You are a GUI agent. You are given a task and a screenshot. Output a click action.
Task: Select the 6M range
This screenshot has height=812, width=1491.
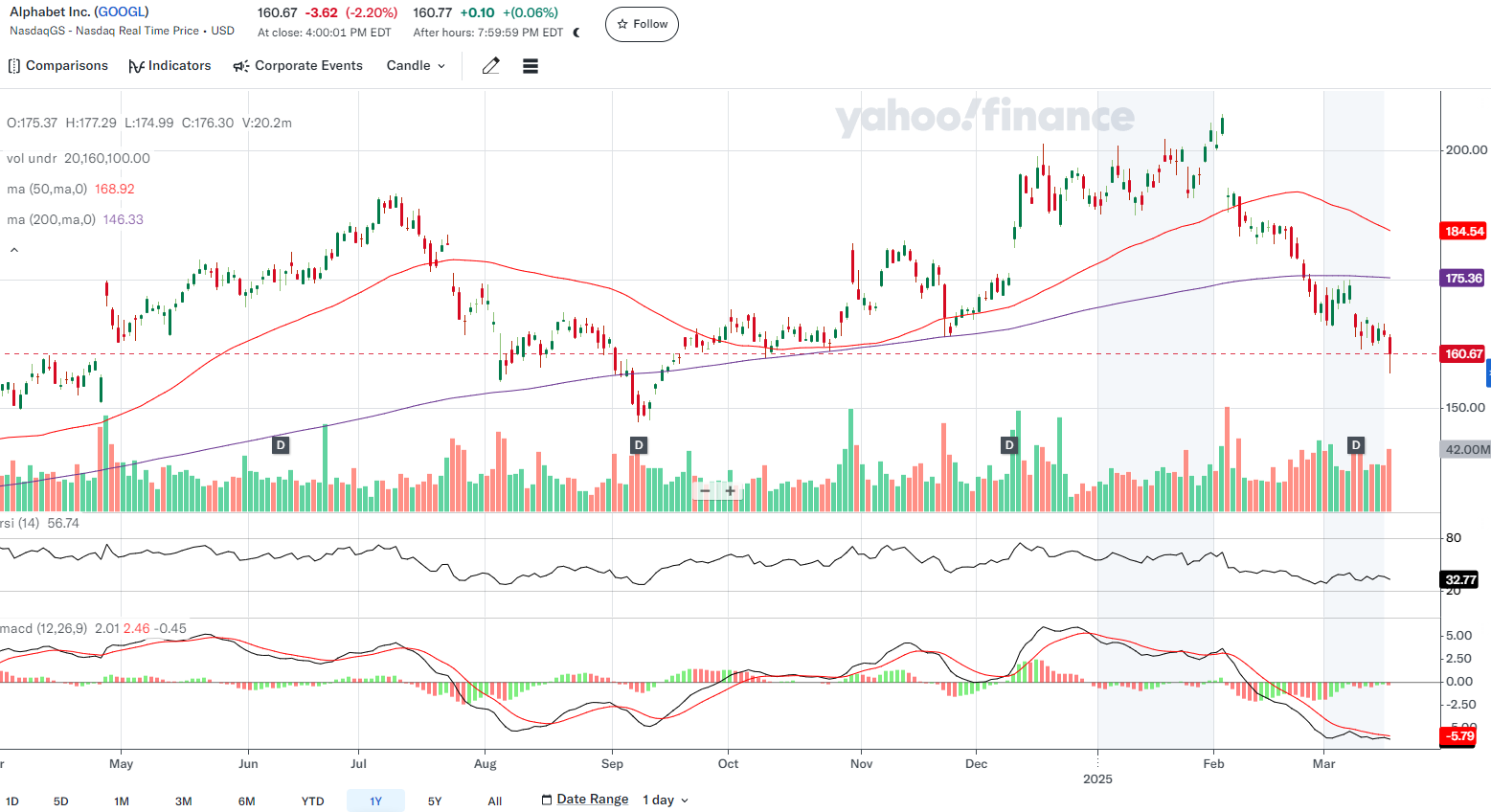click(x=247, y=801)
